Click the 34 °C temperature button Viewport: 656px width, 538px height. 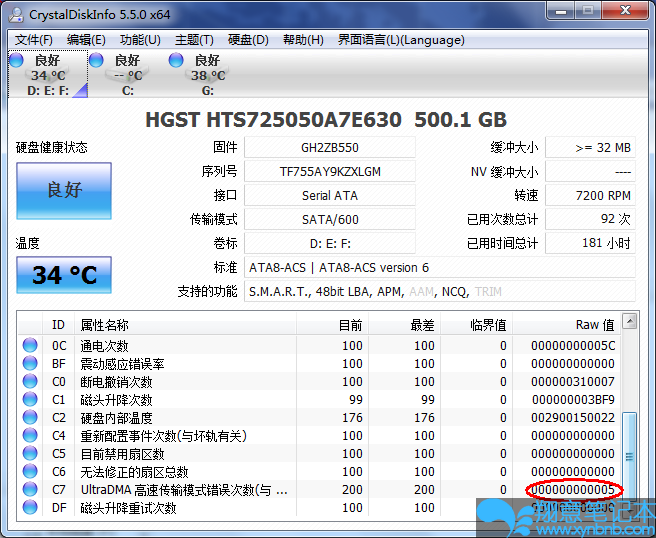(x=64, y=275)
